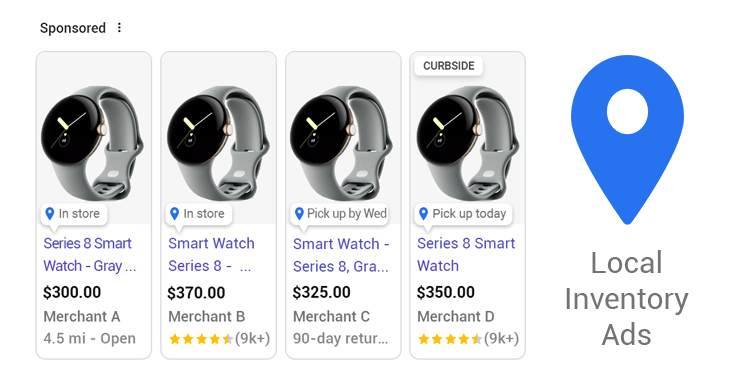
Task: Click the pin icon beside Pick up today
Action: [x=423, y=214]
